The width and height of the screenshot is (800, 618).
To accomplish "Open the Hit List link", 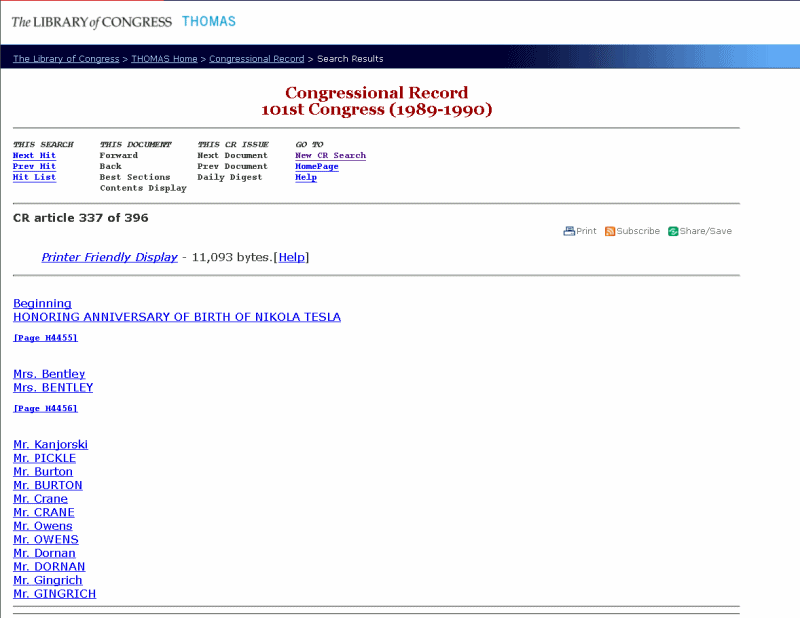I will pos(34,178).
